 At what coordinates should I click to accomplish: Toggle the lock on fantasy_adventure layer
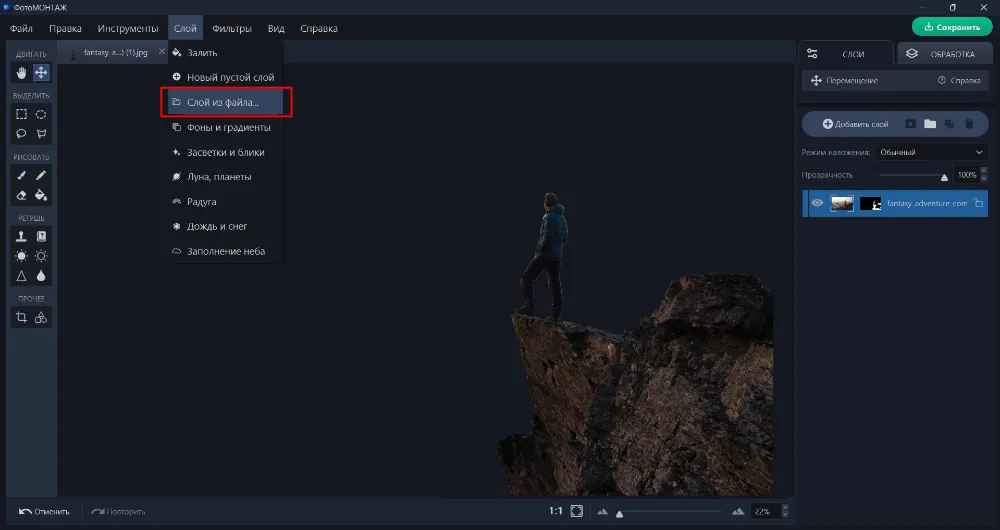pyautogui.click(x=978, y=203)
